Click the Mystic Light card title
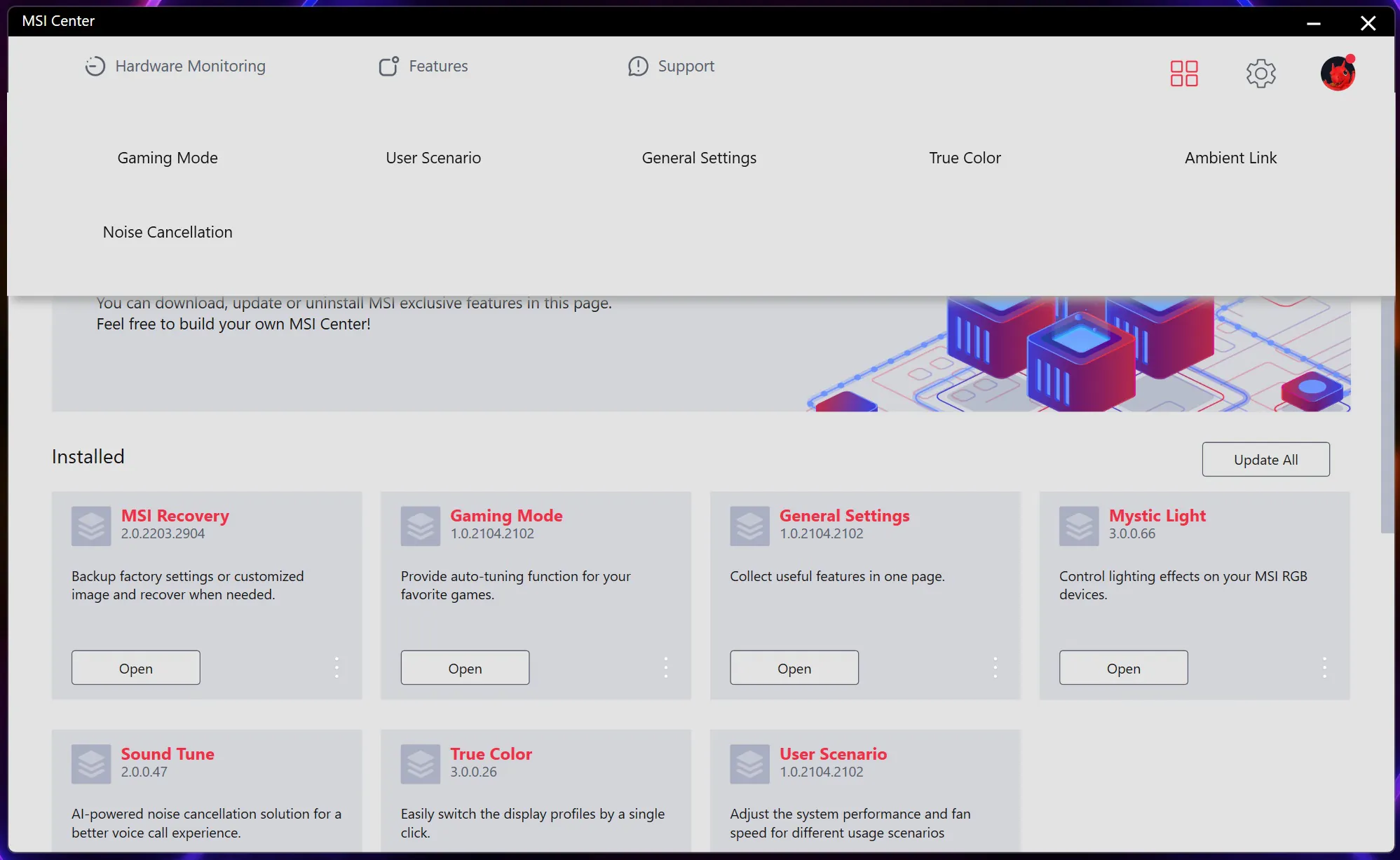 coord(1157,515)
